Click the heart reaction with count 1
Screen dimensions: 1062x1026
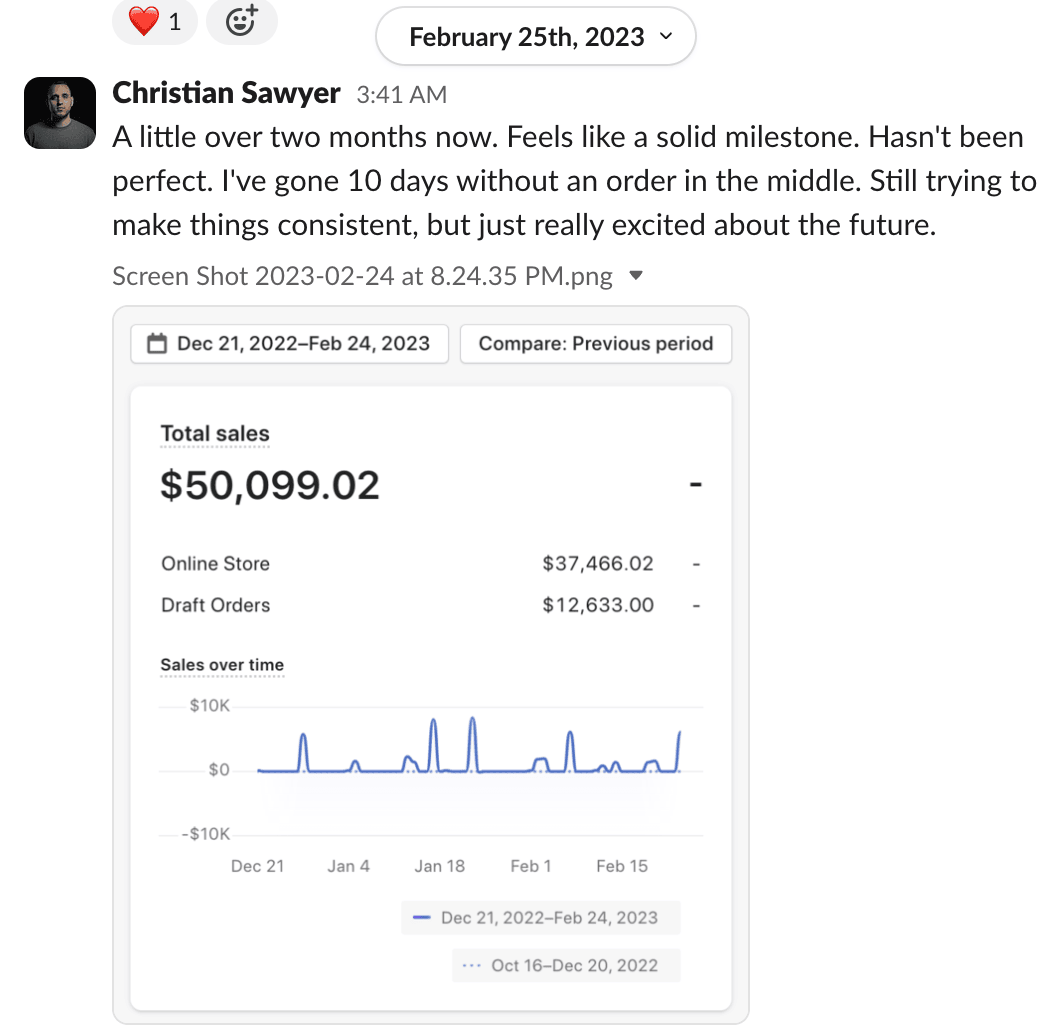tap(154, 22)
